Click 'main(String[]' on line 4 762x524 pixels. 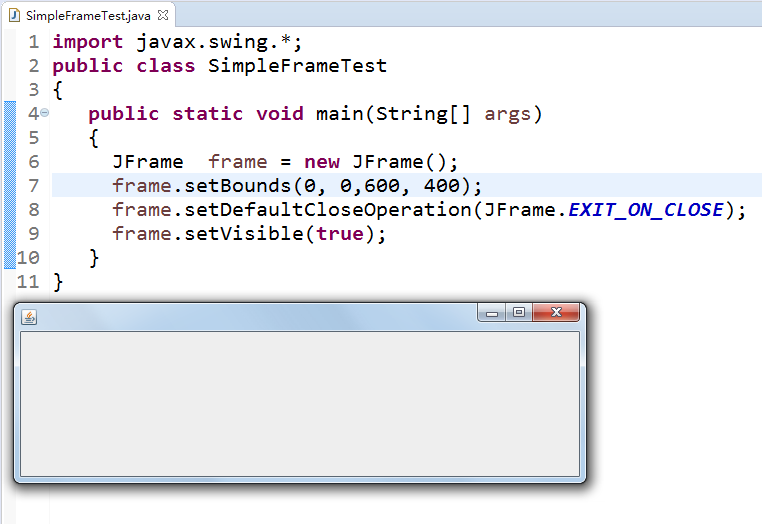point(393,114)
